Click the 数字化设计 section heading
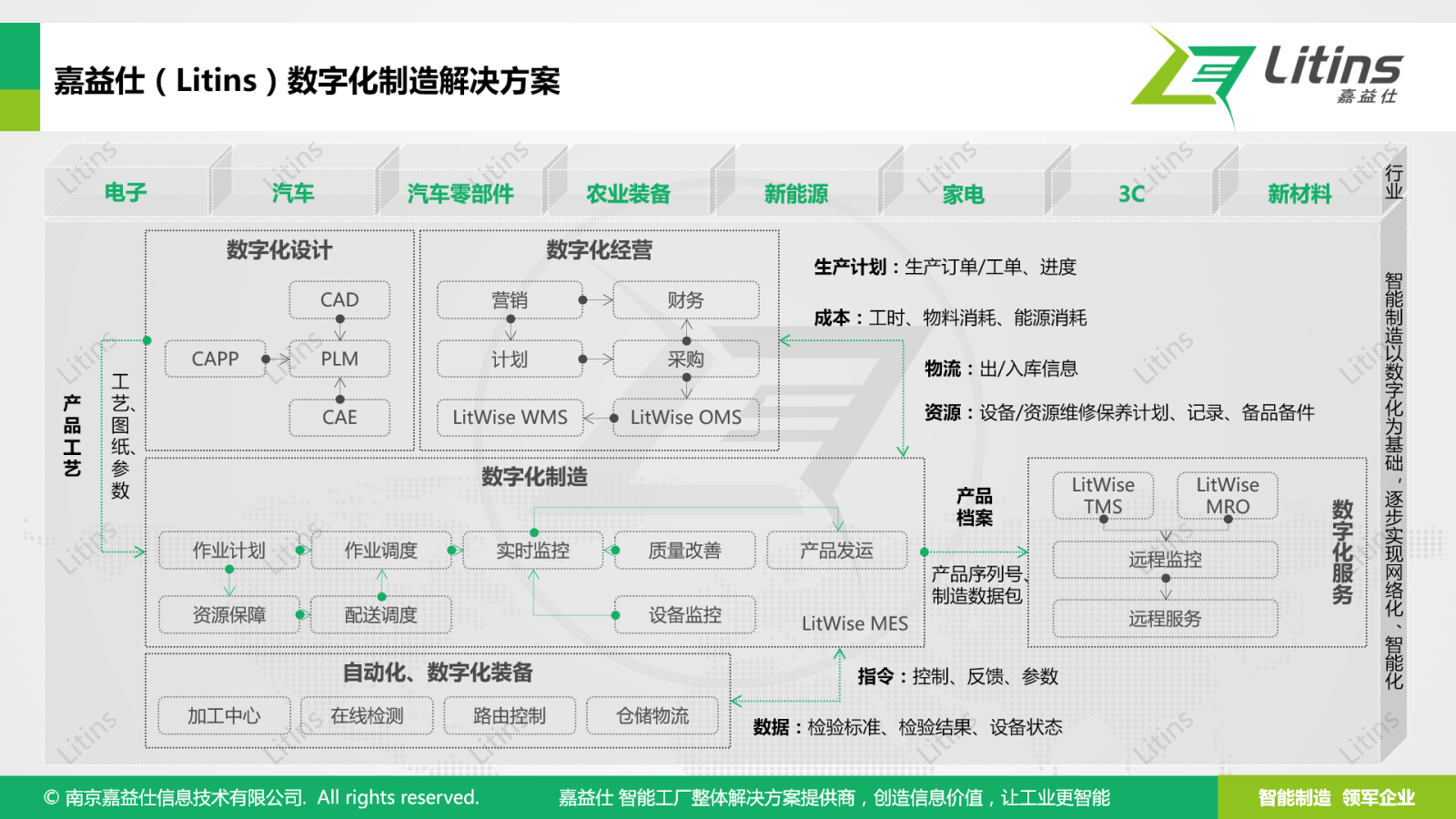This screenshot has height=819, width=1456. click(279, 250)
